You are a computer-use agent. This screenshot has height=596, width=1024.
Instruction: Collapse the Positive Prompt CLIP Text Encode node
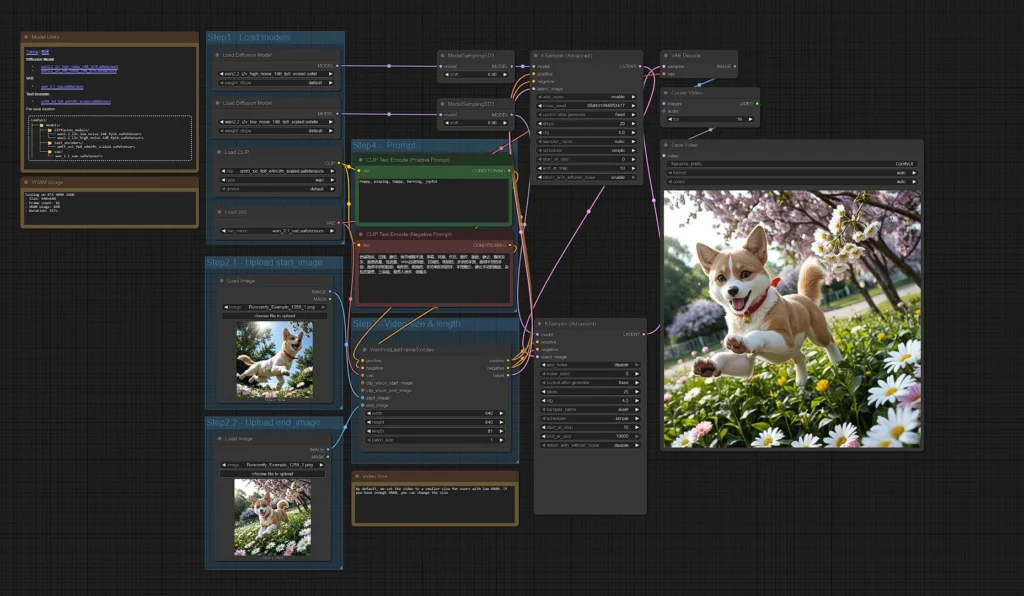coord(361,159)
